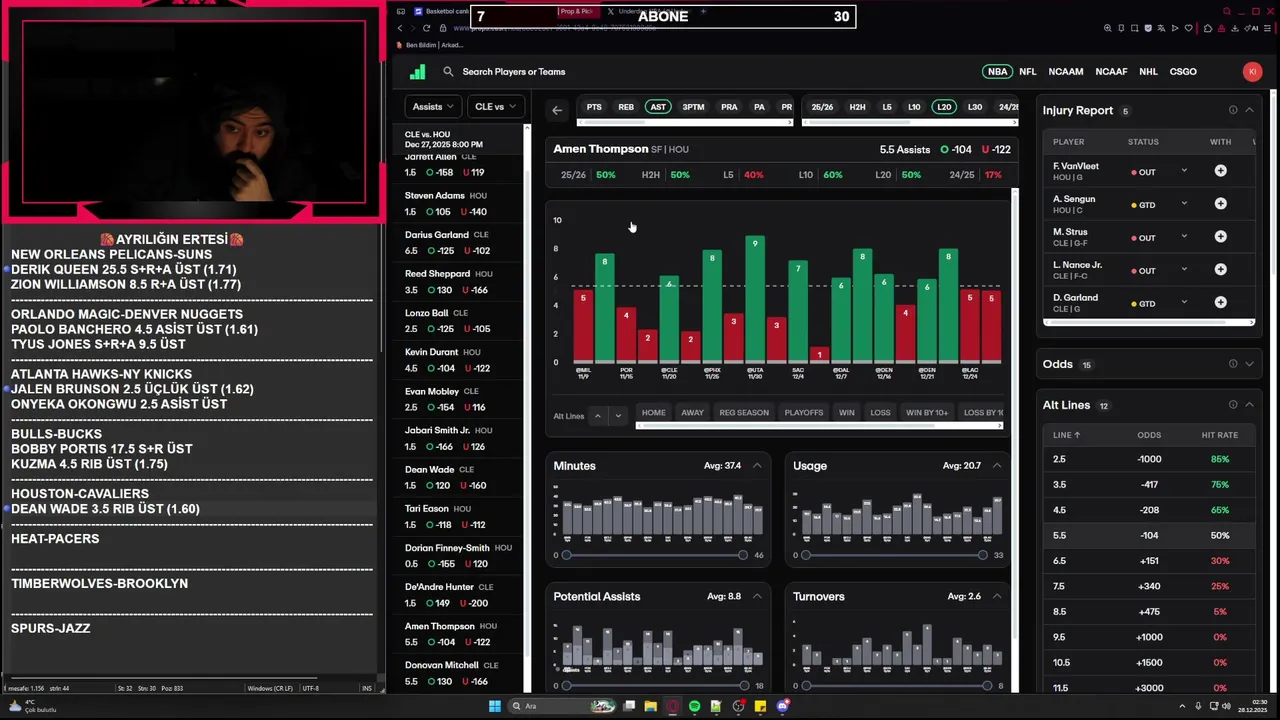Switch to the CSGO tab
This screenshot has height=720, width=1280.
pos(1183,72)
